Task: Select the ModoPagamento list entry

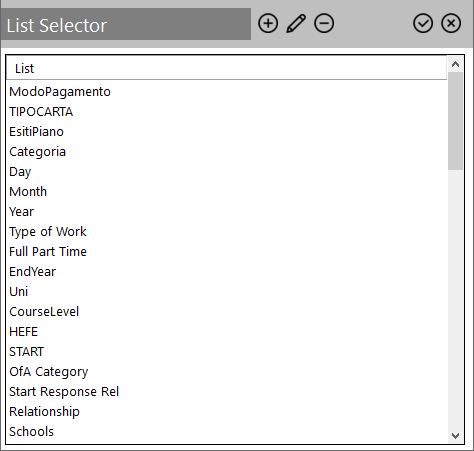Action: point(227,92)
